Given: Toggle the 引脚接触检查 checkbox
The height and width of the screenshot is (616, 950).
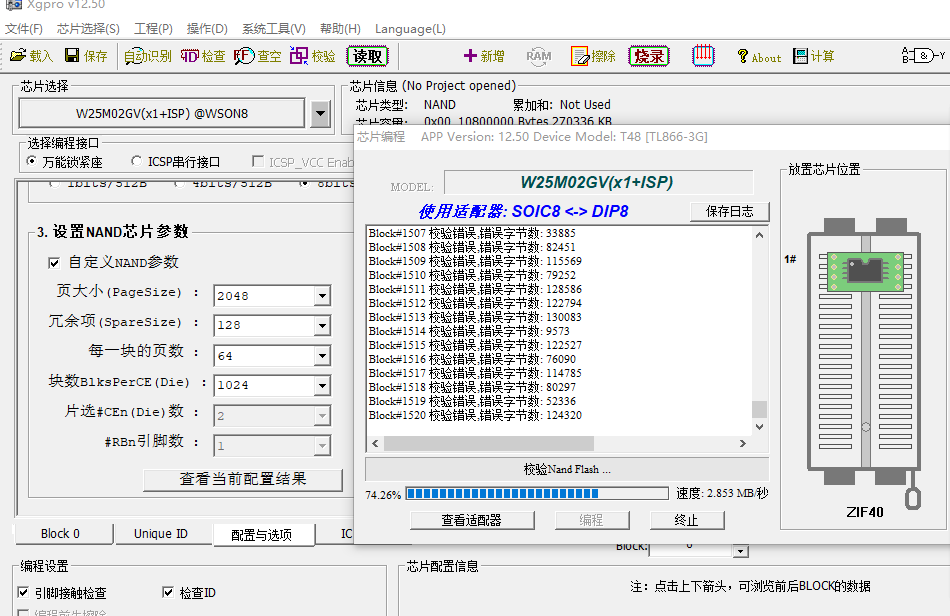Looking at the screenshot, I should click(24, 593).
